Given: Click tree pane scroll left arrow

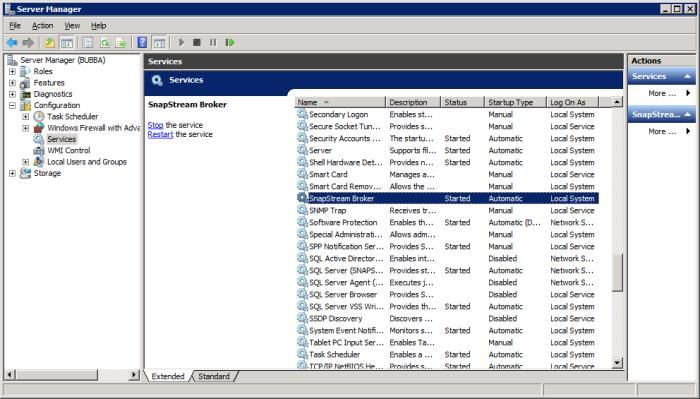Looking at the screenshot, I should tap(10, 375).
